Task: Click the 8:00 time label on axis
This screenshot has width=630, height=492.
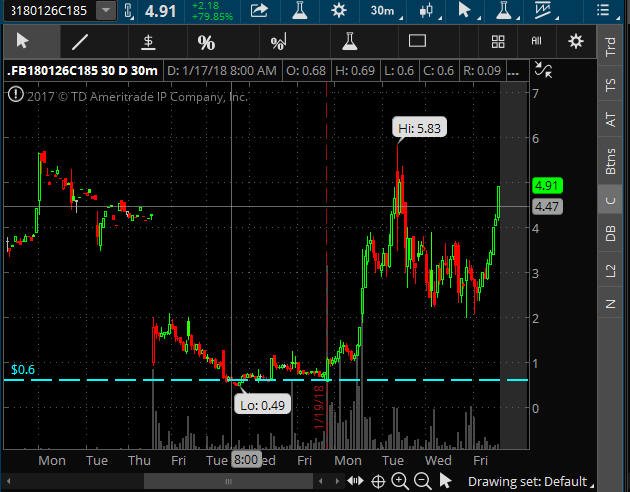Action: (x=246, y=459)
